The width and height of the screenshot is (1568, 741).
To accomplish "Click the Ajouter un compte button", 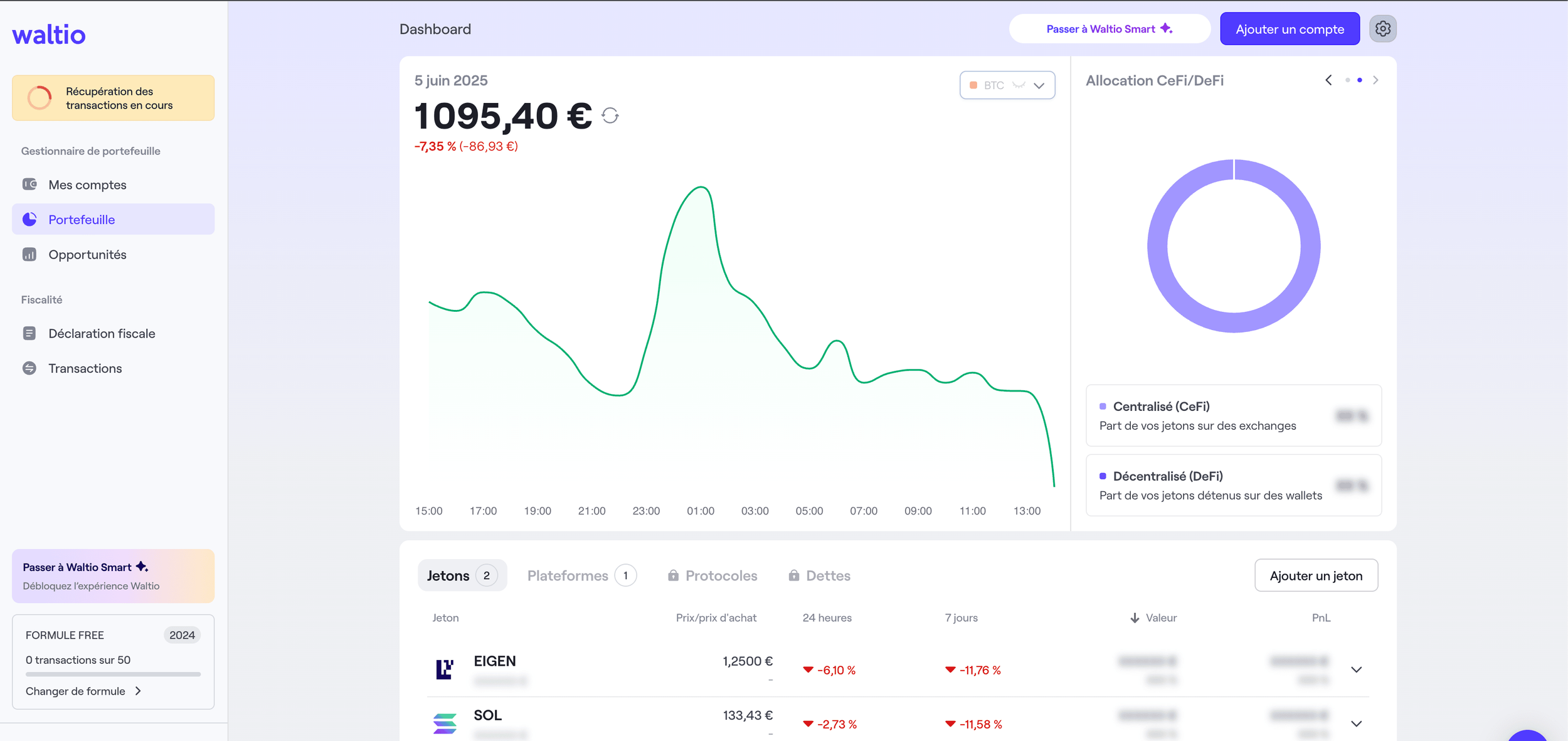I will point(1290,29).
